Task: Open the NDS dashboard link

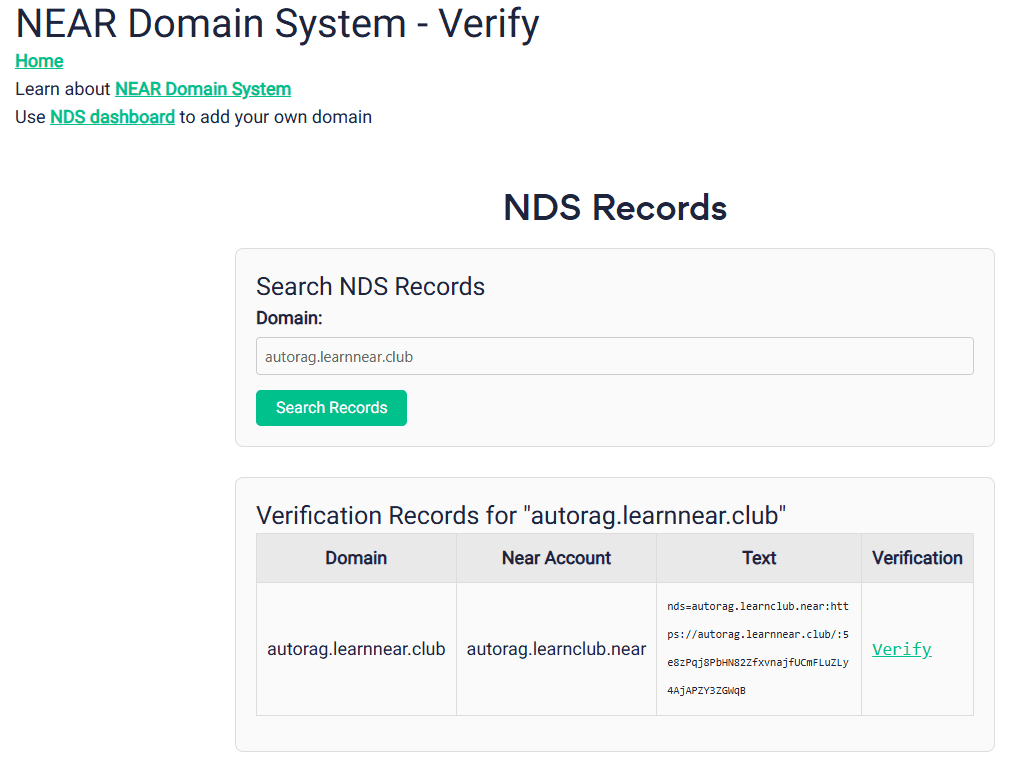Action: pos(112,117)
